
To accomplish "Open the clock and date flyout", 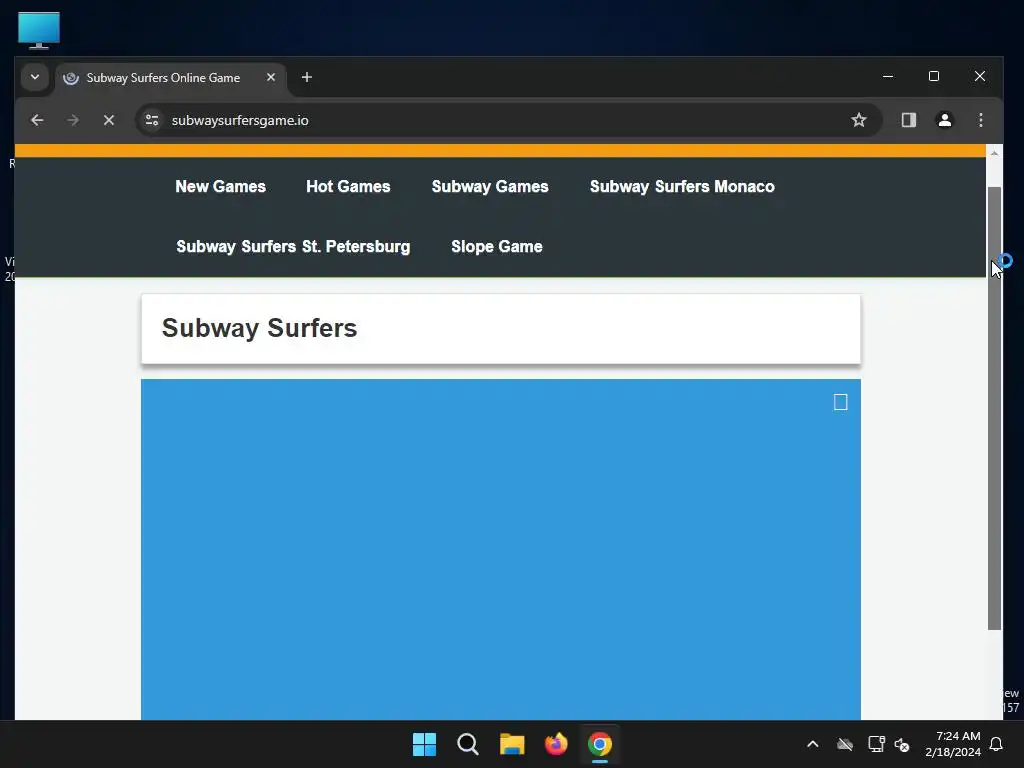I will click(x=953, y=744).
